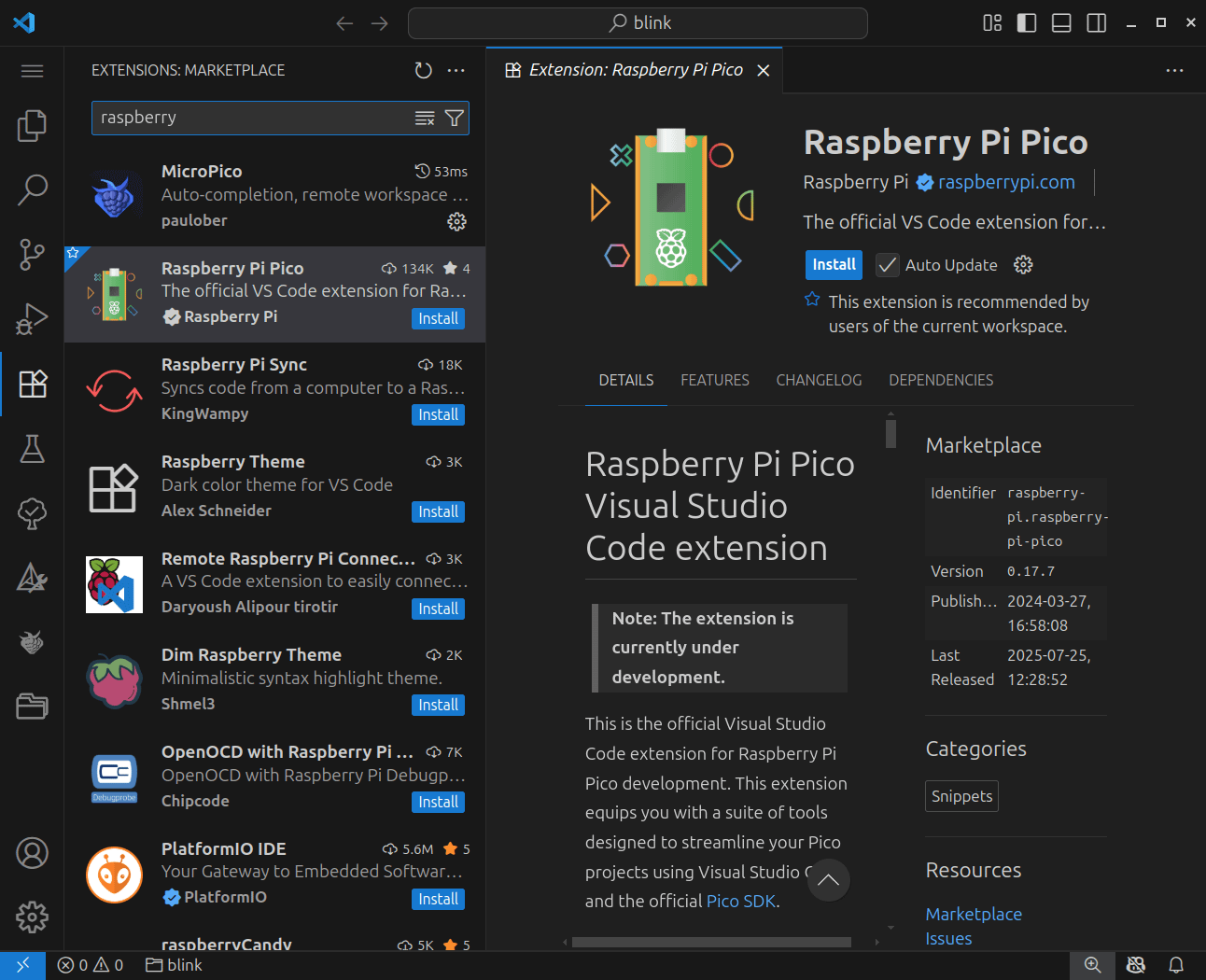Open the extensions filter dropdown
1206x980 pixels.
click(x=455, y=118)
